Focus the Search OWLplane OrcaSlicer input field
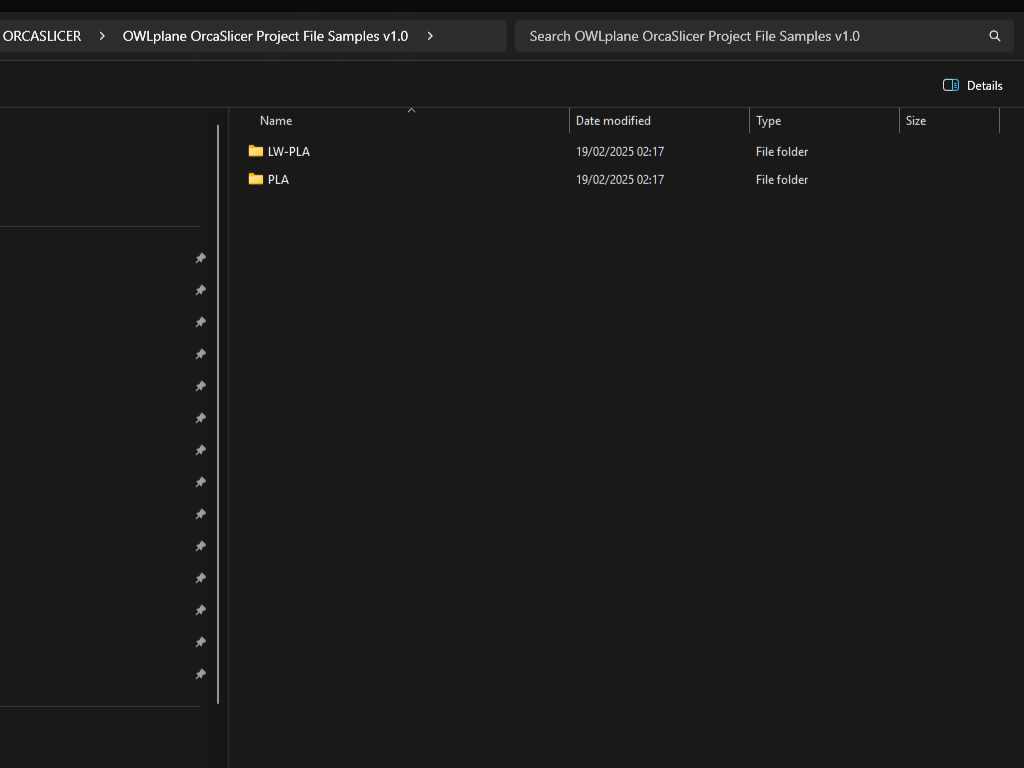Image resolution: width=1024 pixels, height=768 pixels. pos(750,36)
